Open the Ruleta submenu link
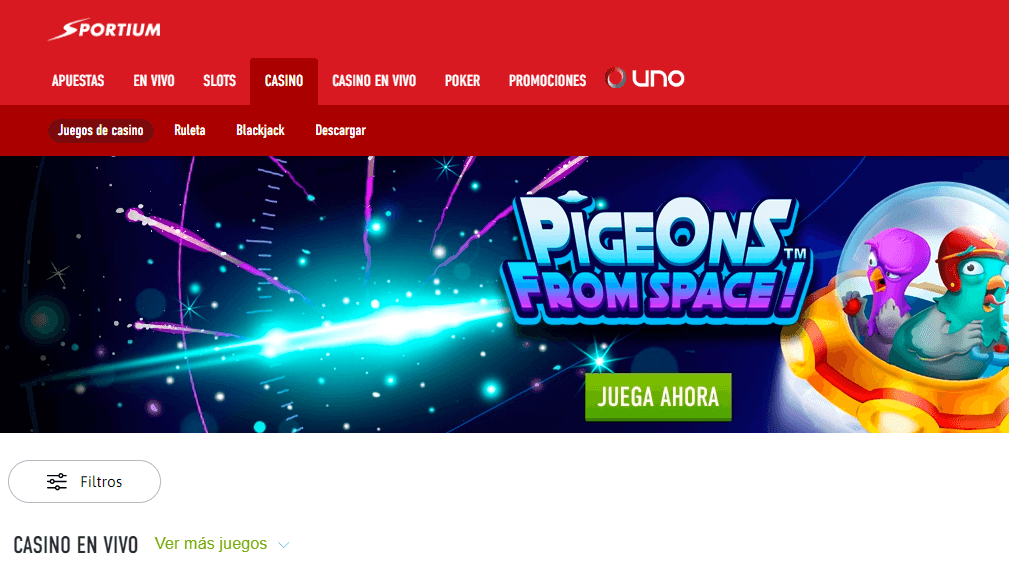This screenshot has height=575, width=1009. pyautogui.click(x=190, y=131)
